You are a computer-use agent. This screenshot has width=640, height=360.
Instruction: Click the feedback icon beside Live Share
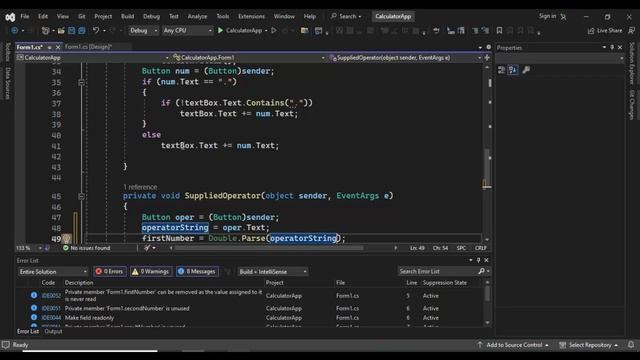[631, 31]
